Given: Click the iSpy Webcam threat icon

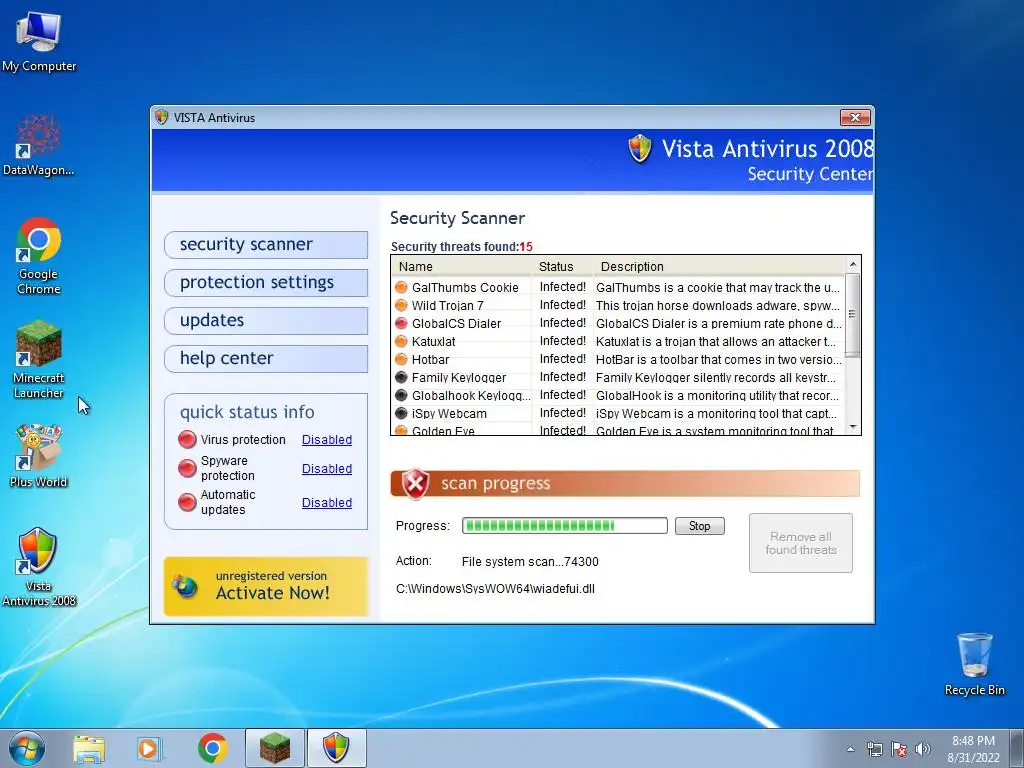Looking at the screenshot, I should point(401,413).
